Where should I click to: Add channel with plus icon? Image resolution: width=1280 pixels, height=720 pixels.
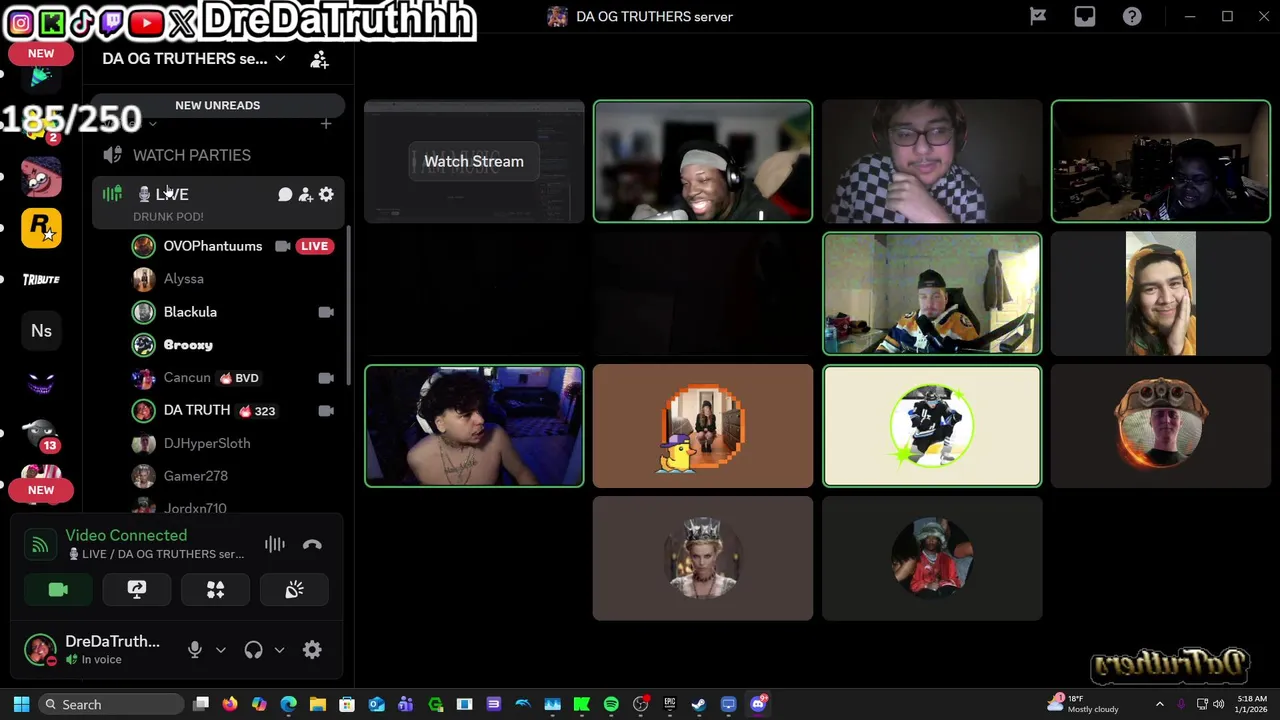(x=326, y=124)
